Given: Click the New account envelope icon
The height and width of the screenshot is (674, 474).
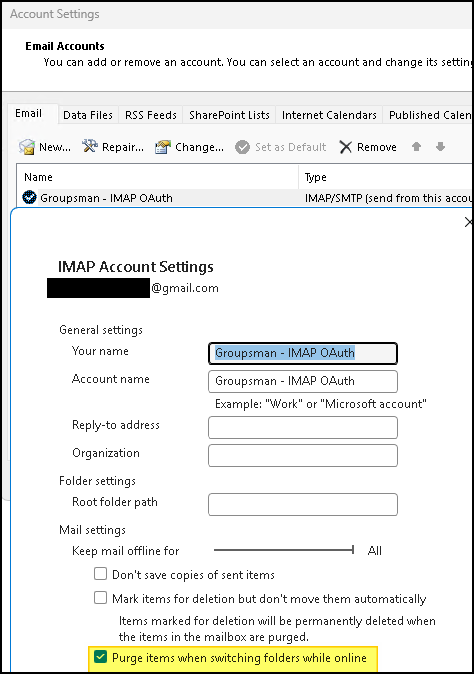Looking at the screenshot, I should pos(27,147).
